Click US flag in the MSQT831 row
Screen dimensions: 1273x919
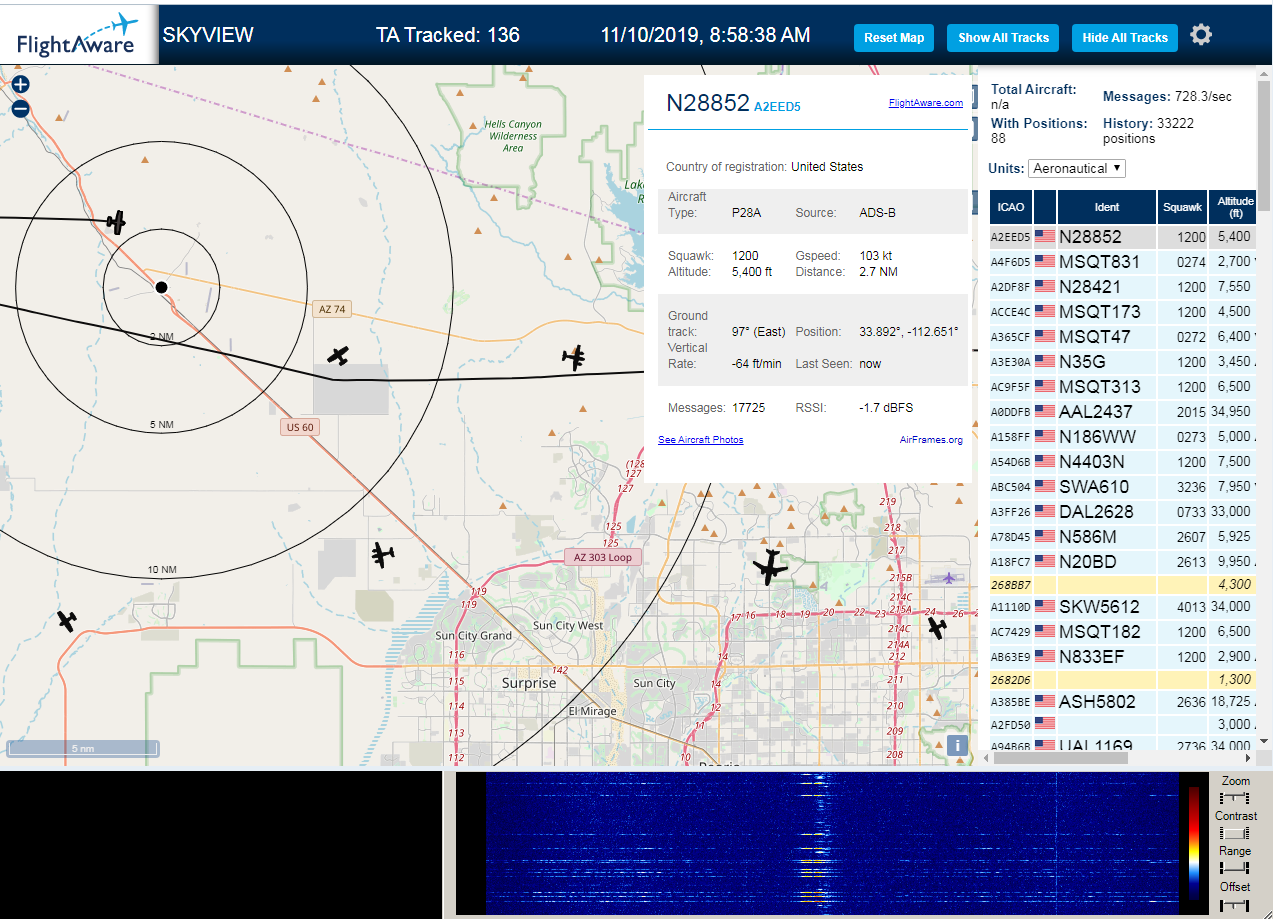click(1045, 262)
